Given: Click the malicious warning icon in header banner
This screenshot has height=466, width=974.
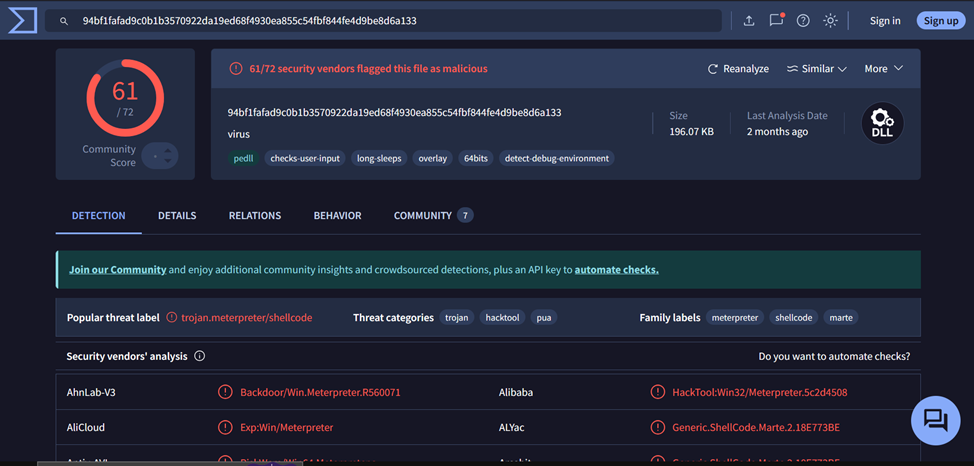Looking at the screenshot, I should click(235, 69).
